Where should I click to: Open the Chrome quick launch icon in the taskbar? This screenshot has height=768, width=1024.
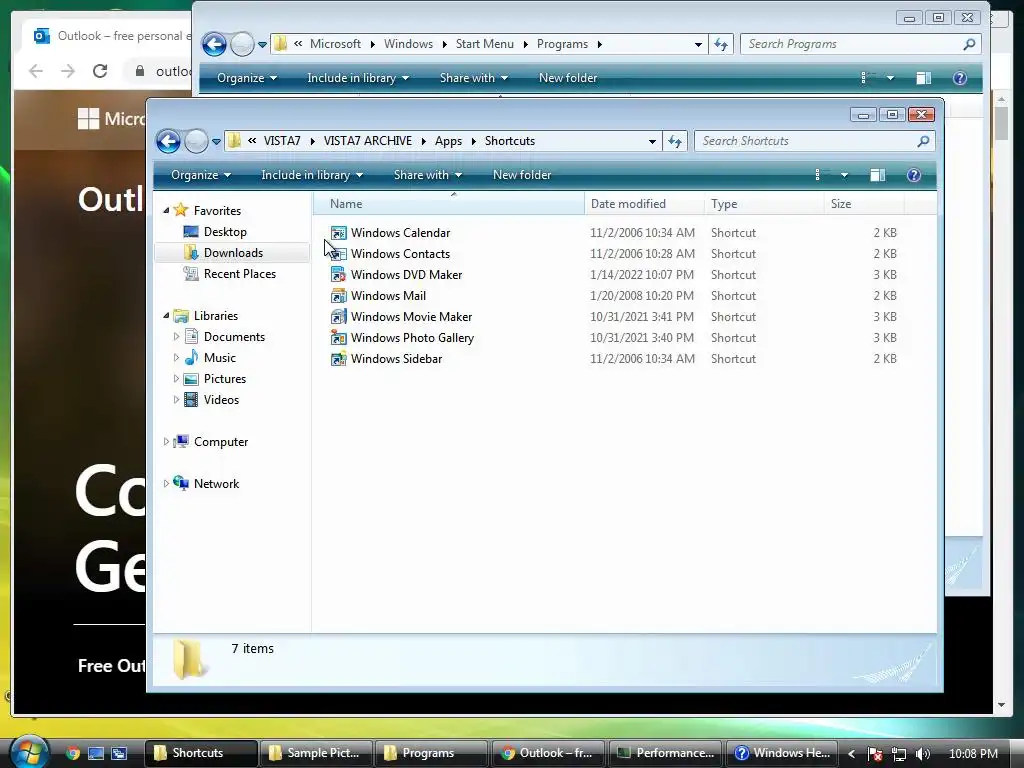pyautogui.click(x=72, y=753)
